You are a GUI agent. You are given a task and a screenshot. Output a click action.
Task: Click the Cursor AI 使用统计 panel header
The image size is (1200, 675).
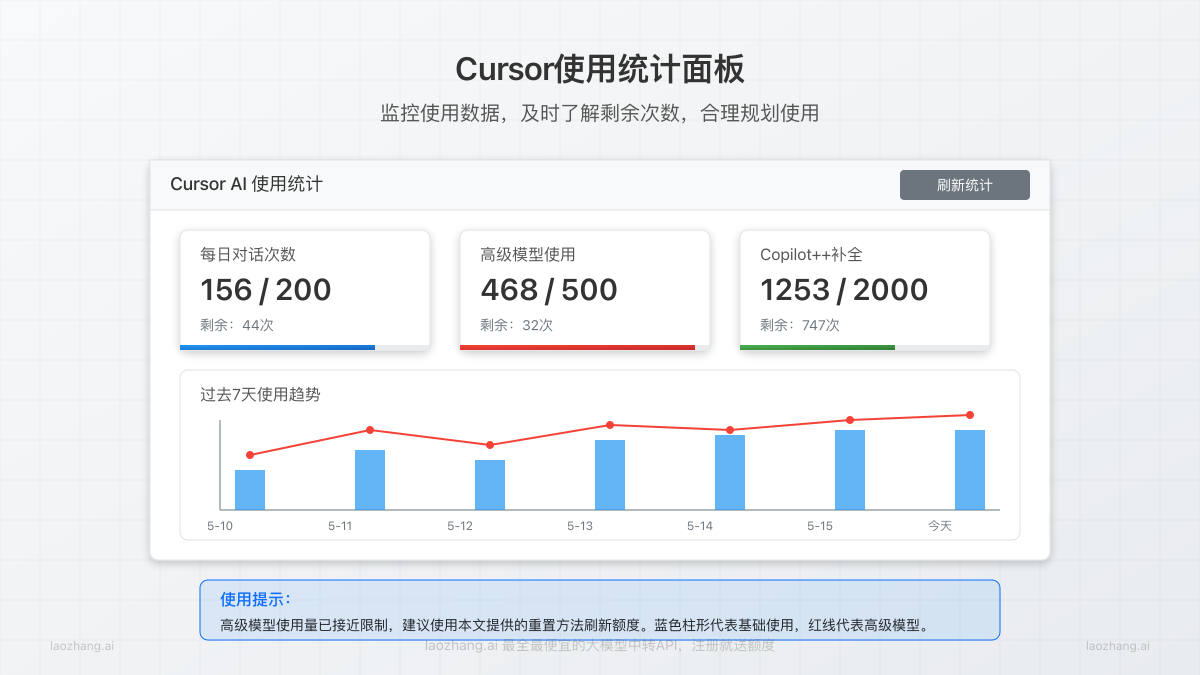[x=246, y=184]
